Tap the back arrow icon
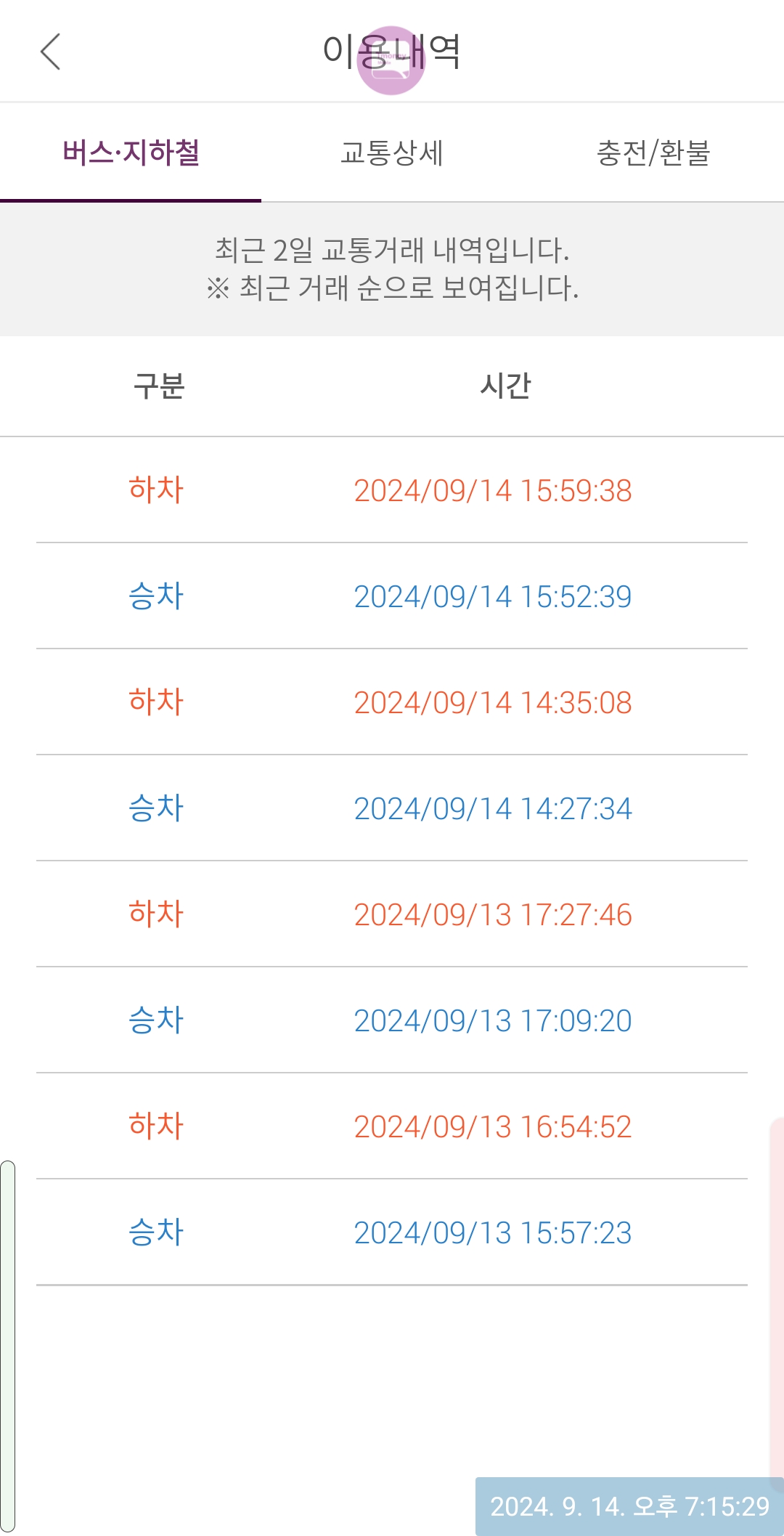Viewport: 784px width, 1536px height. click(50, 52)
